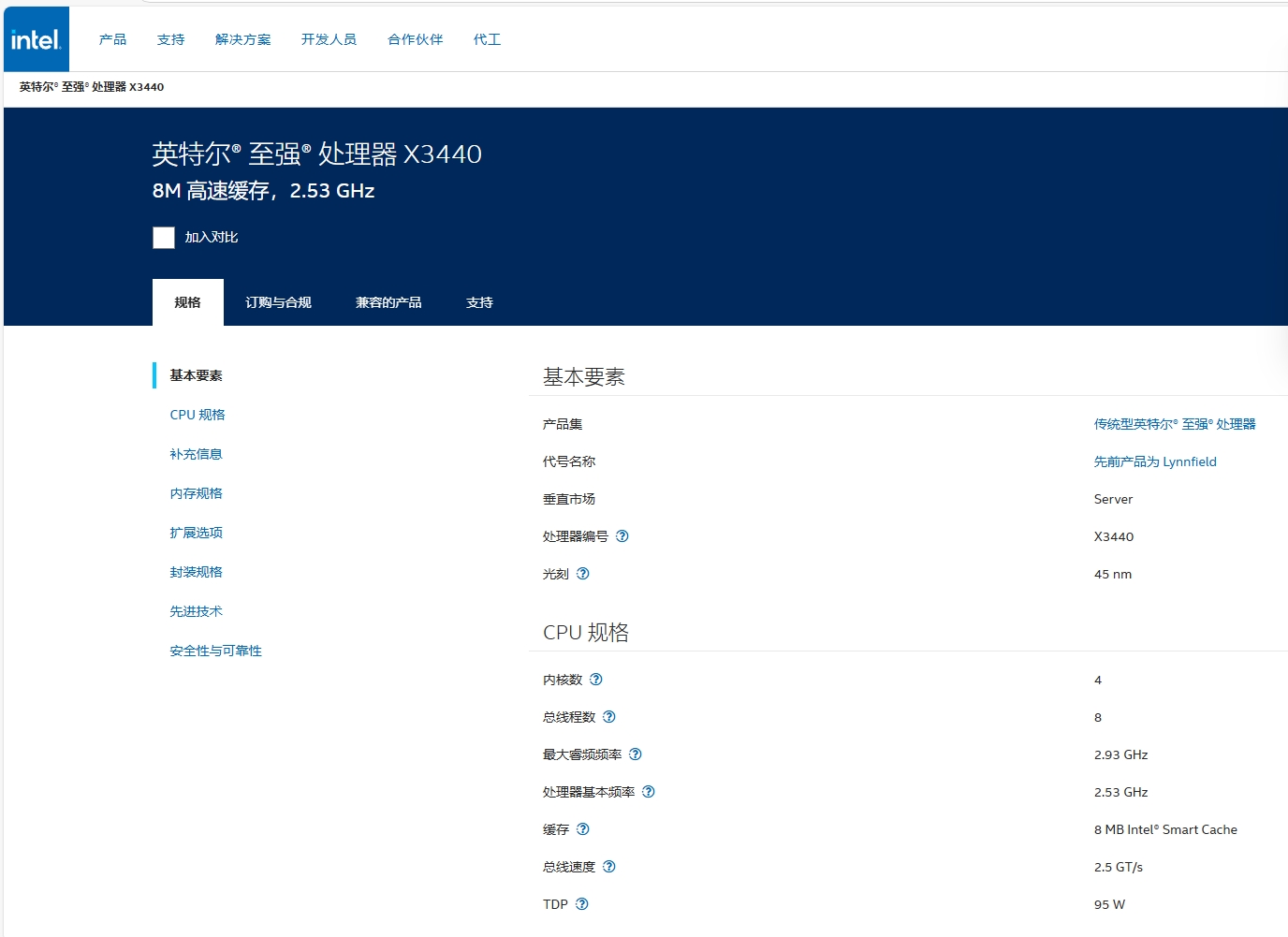
Task: Open 先前产品为 Lynnfield link
Action: click(1155, 461)
